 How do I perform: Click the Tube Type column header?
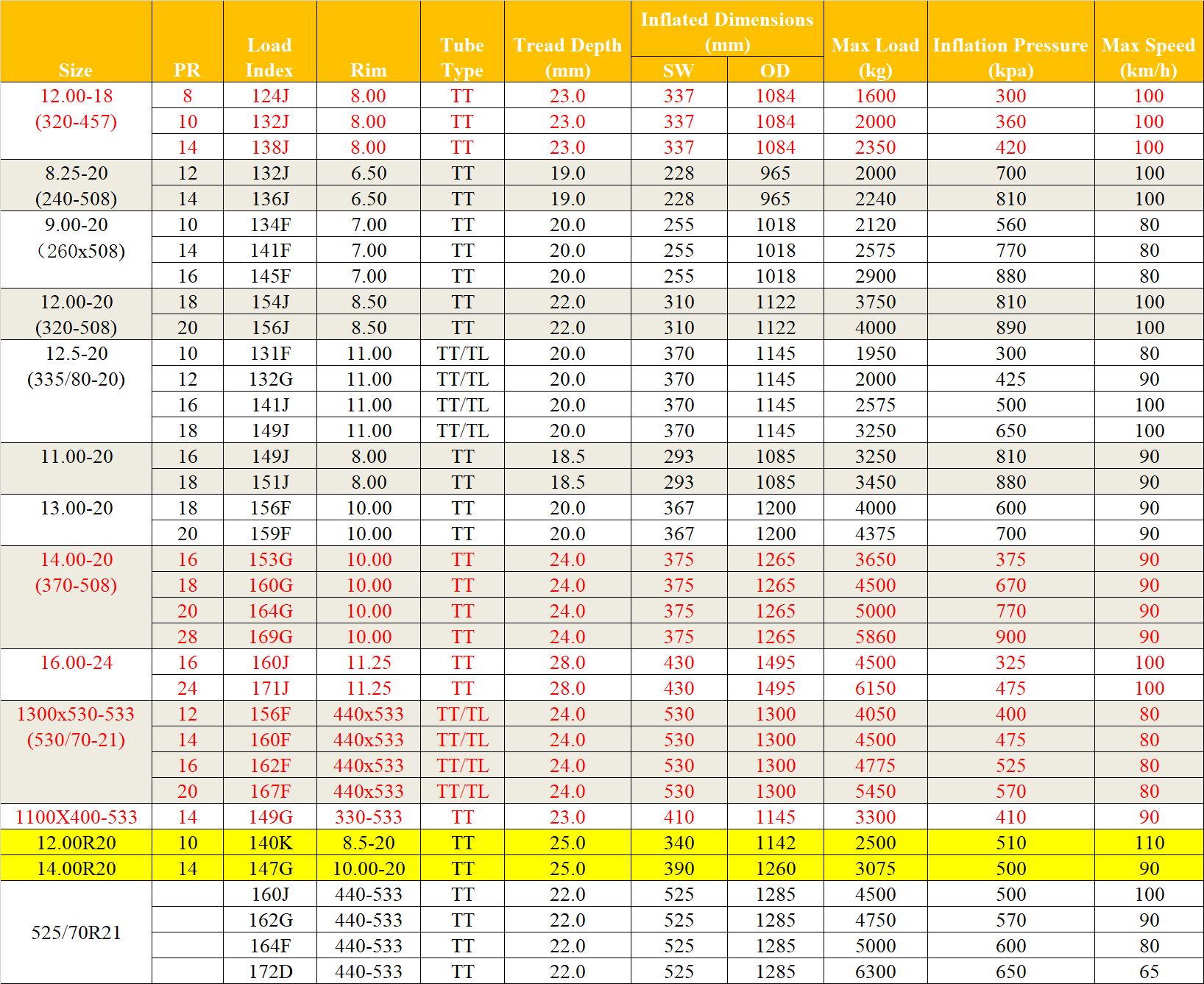coord(462,57)
